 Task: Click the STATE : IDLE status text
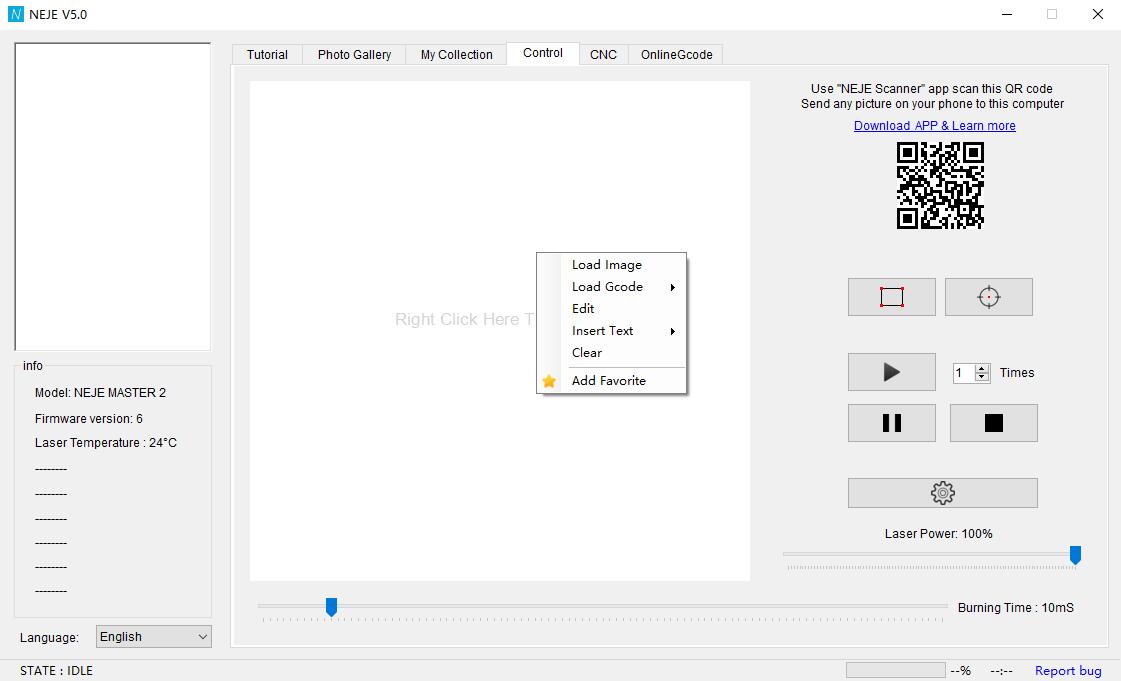(x=56, y=670)
